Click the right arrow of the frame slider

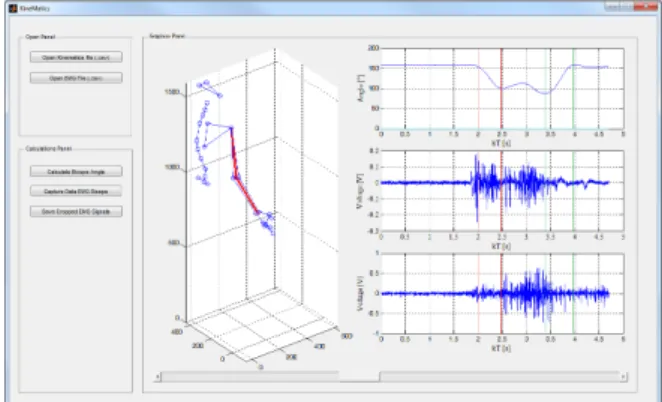pos(624,376)
